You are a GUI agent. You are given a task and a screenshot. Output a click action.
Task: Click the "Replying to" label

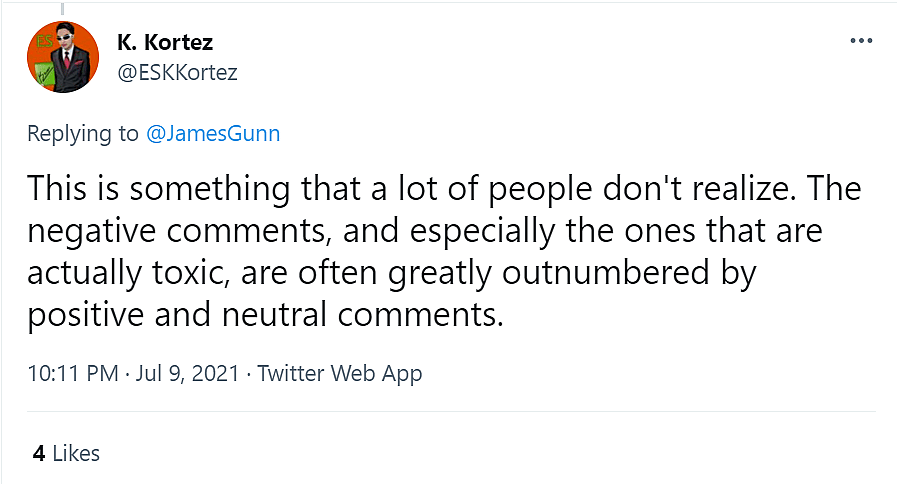(83, 133)
